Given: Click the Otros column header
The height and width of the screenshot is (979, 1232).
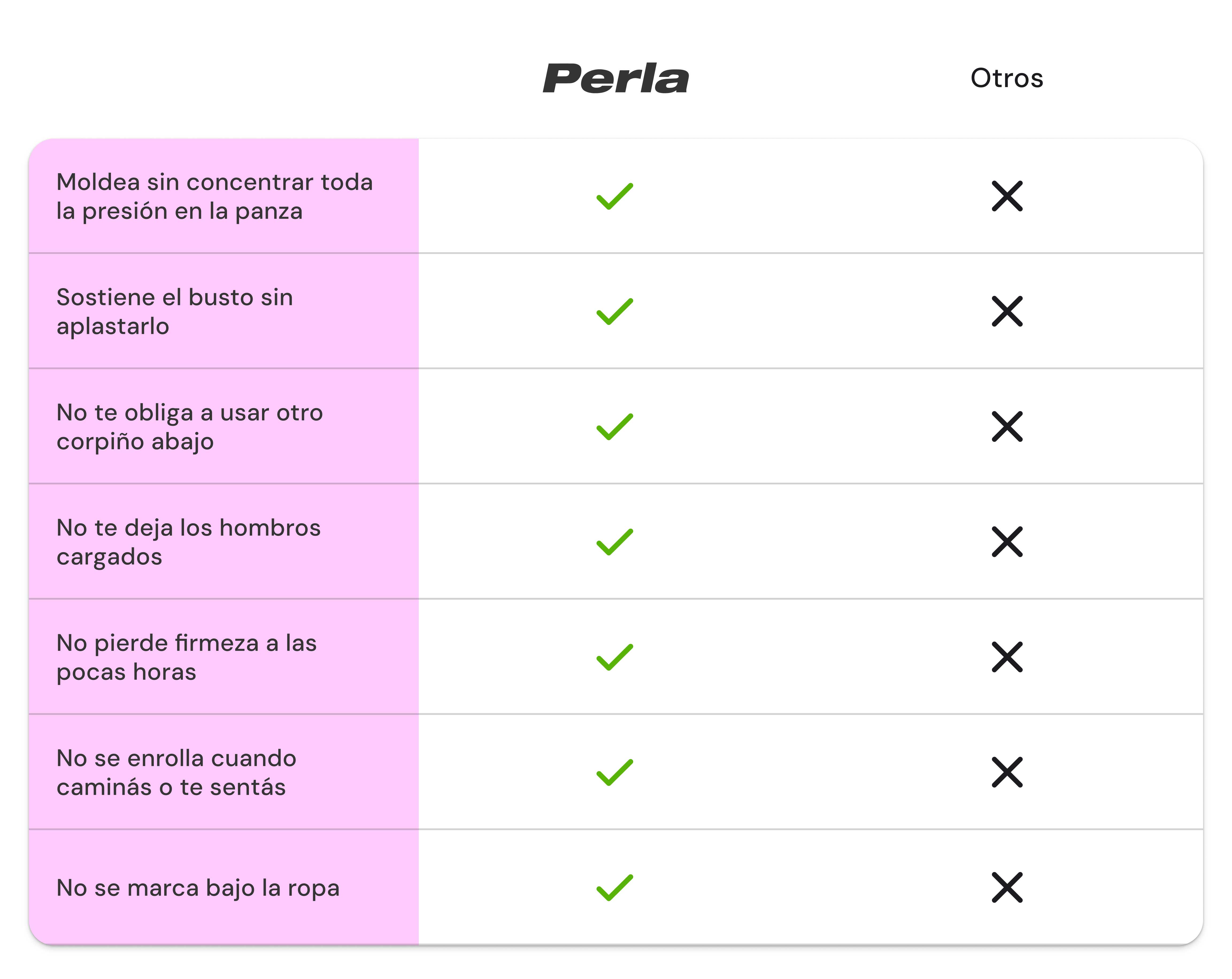Looking at the screenshot, I should tap(1006, 78).
